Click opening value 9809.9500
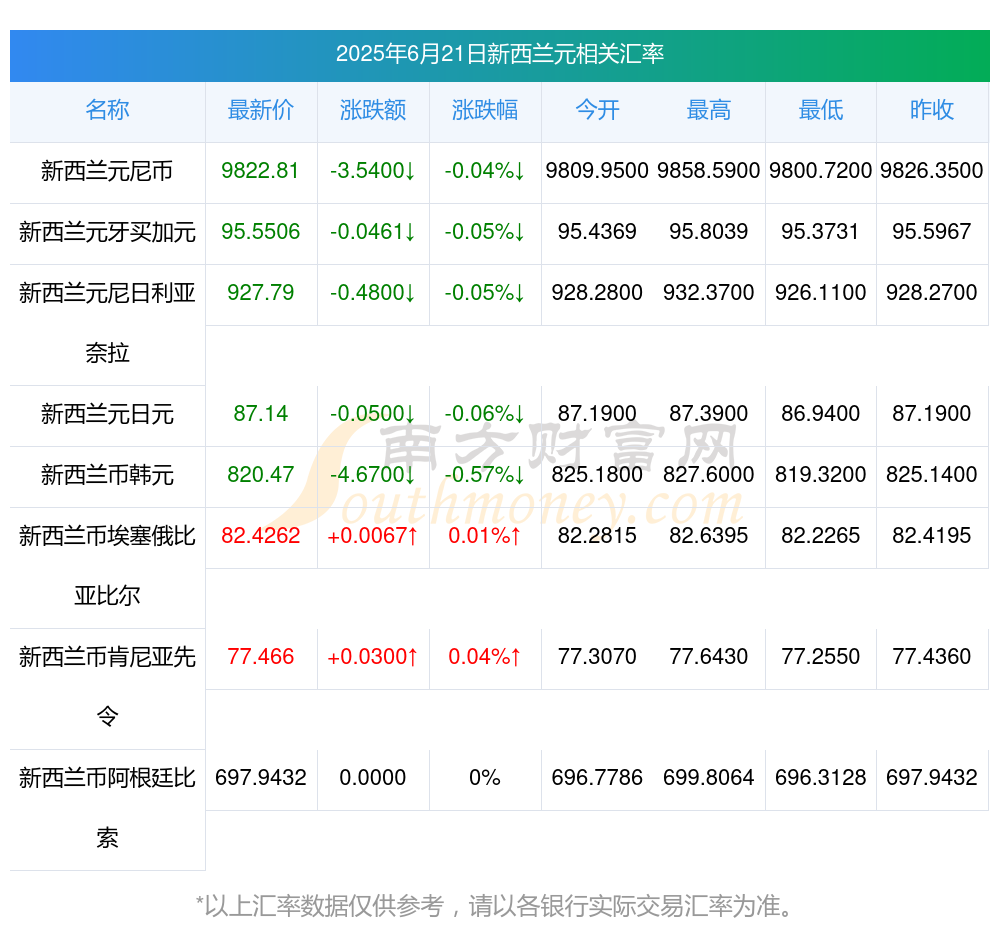 coord(597,170)
